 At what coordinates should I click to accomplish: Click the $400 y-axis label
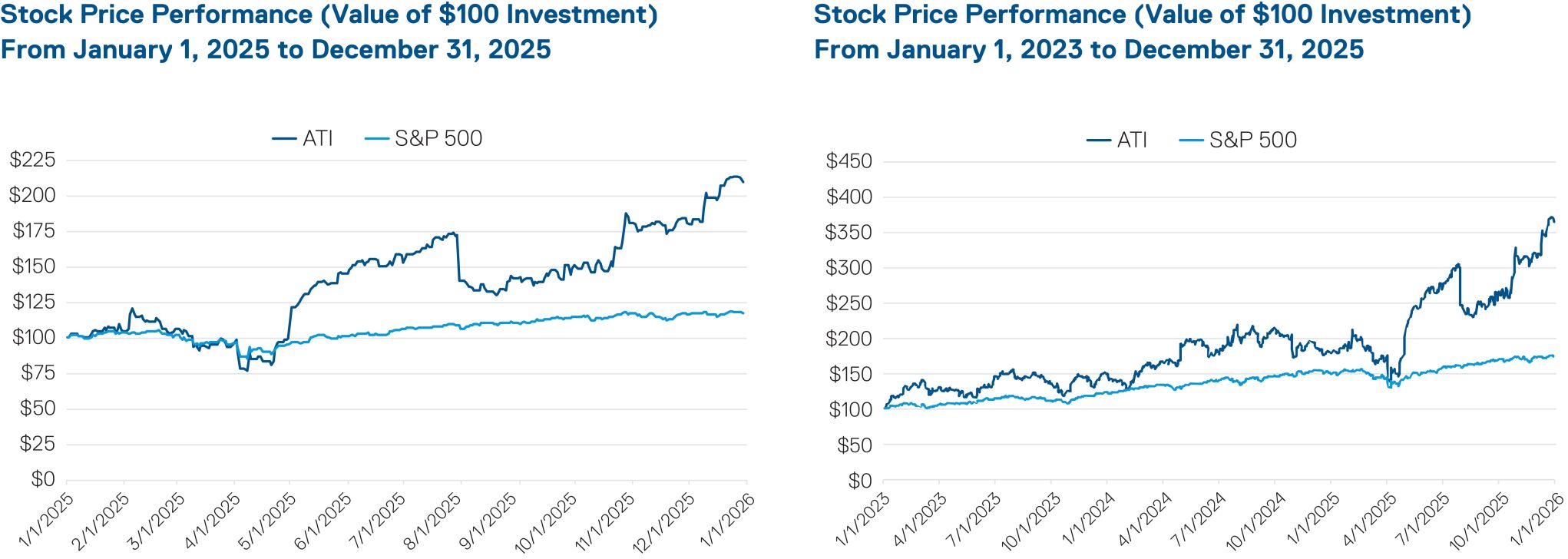pyautogui.click(x=849, y=197)
